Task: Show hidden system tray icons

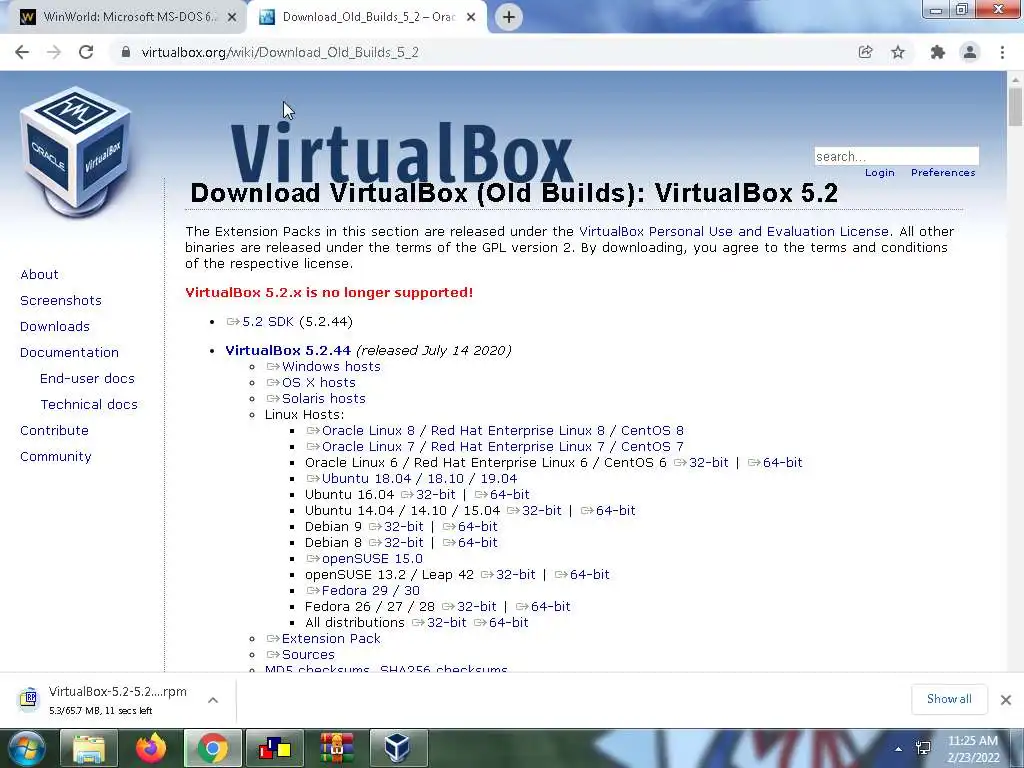Action: coord(899,748)
